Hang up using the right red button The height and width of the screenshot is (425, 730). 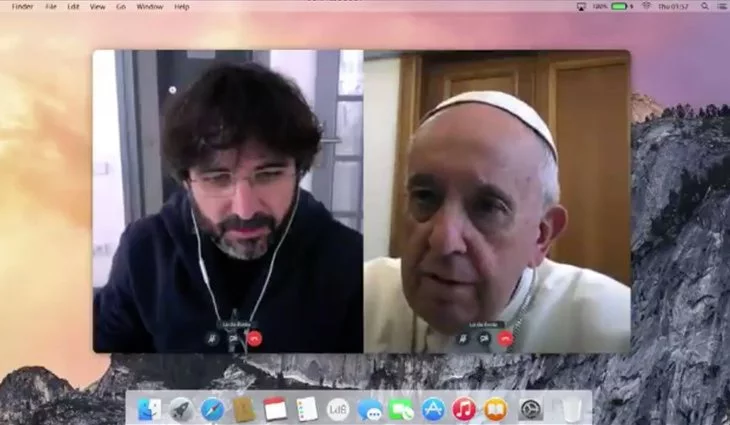tap(505, 339)
